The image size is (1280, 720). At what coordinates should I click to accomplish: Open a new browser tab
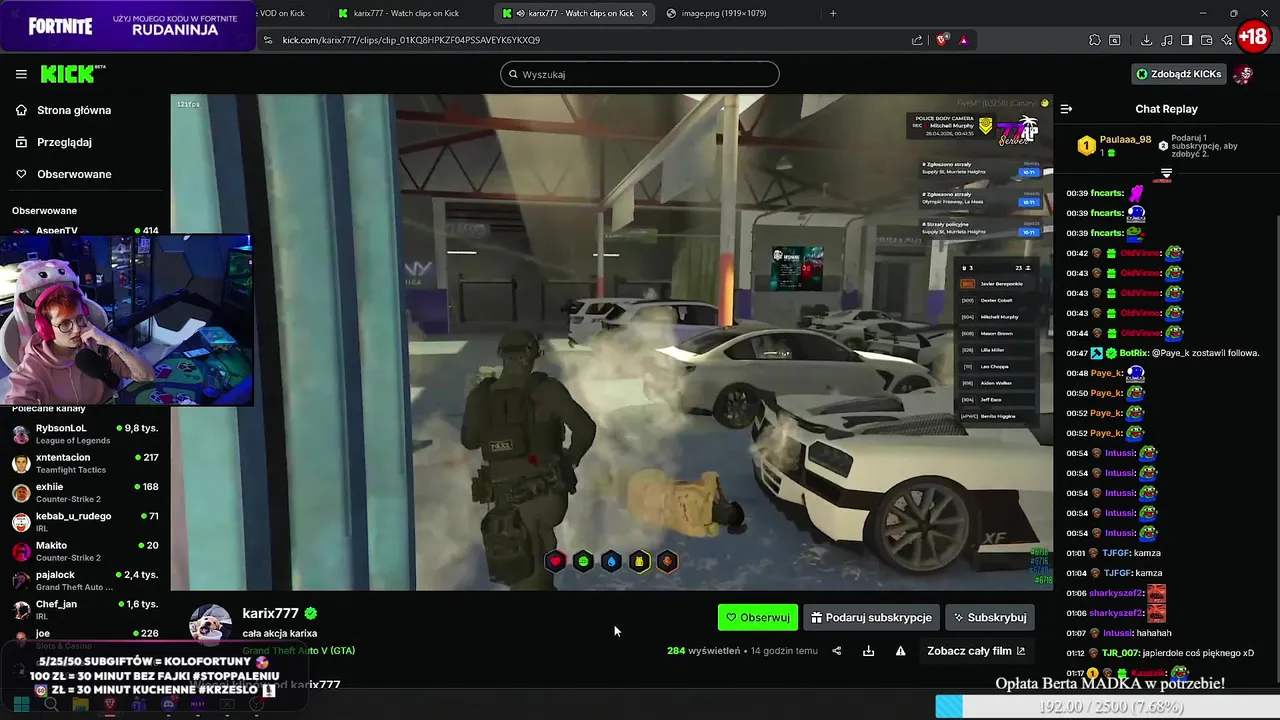coord(833,13)
